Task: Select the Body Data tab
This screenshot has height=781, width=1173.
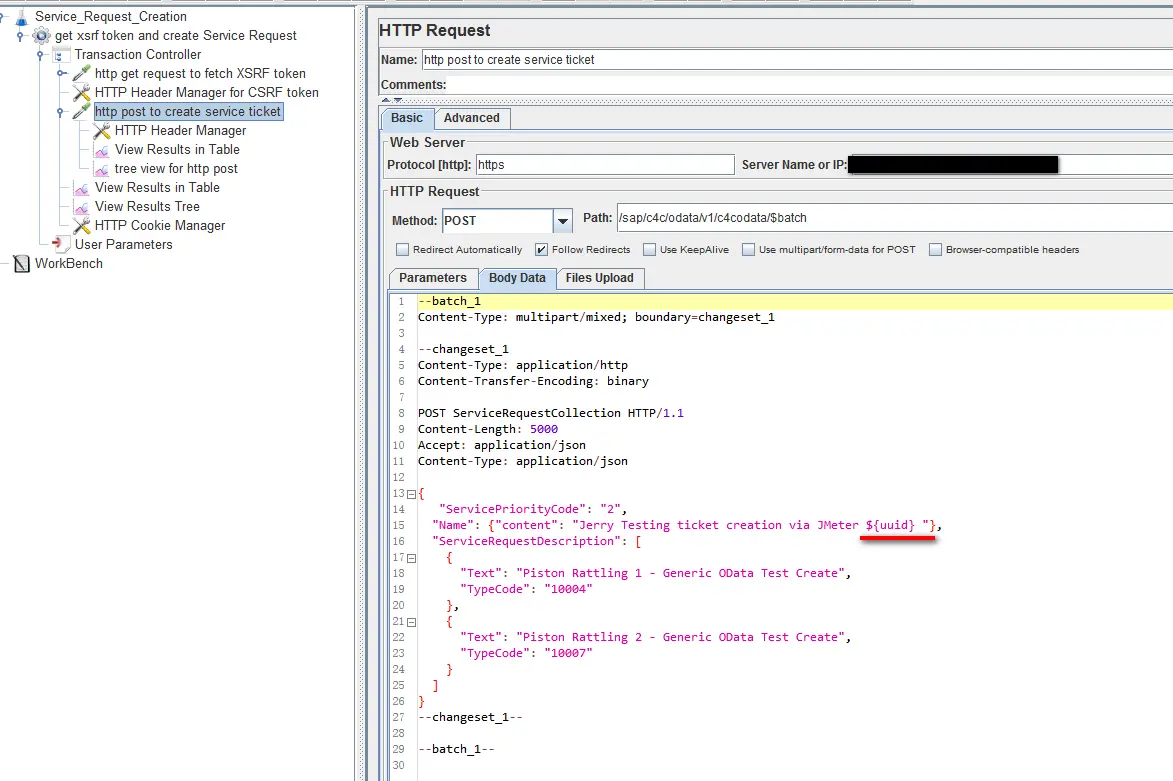Action: (x=518, y=278)
